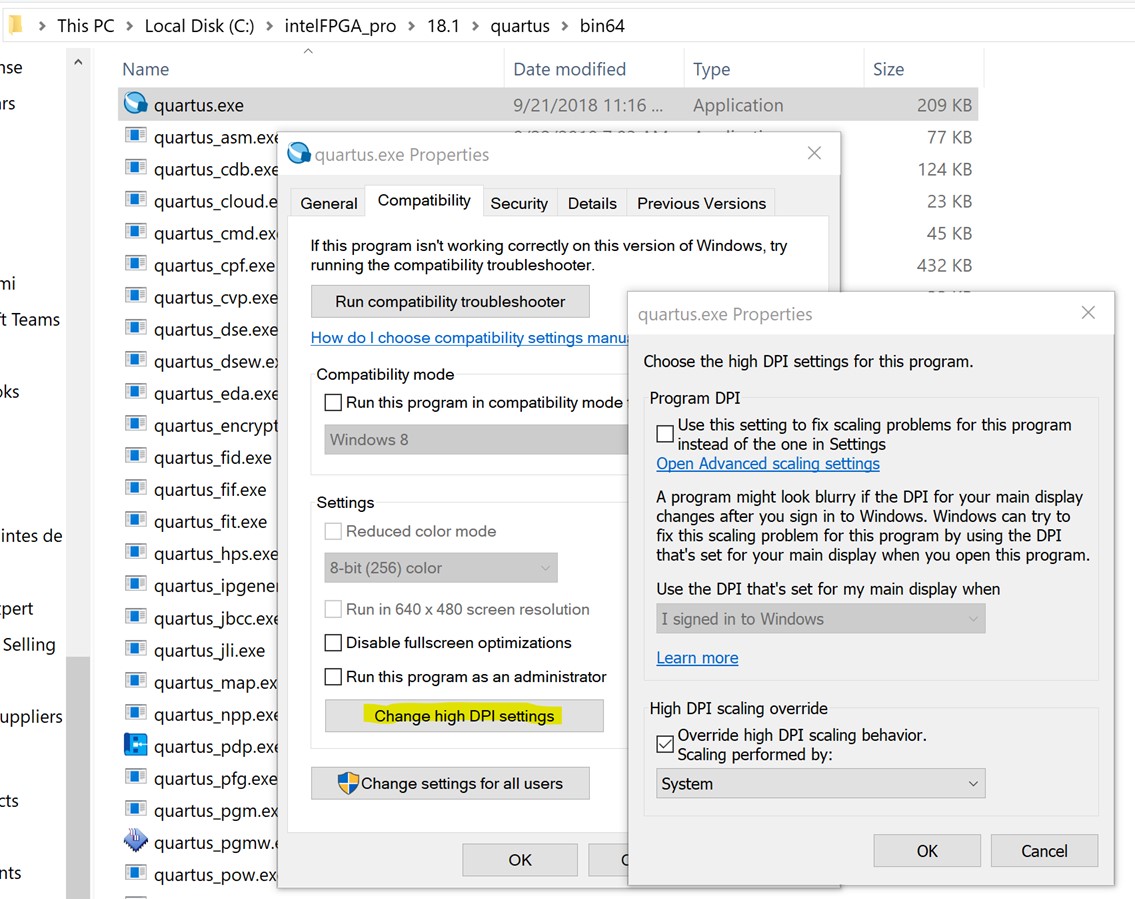Click the quartus_dse.exe file icon
This screenshot has height=899, width=1135.
(x=135, y=328)
